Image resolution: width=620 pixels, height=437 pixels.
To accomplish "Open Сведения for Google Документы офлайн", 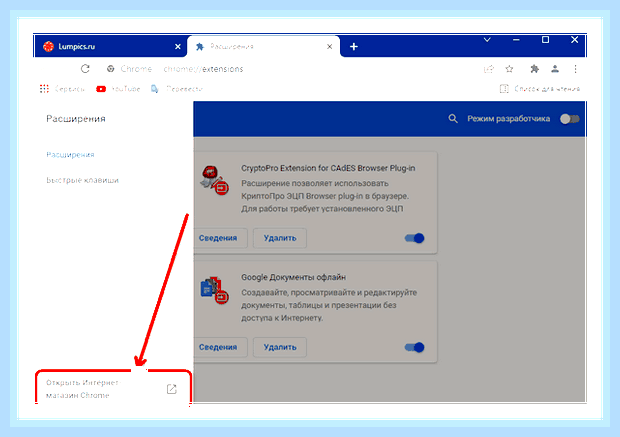I will (x=218, y=347).
